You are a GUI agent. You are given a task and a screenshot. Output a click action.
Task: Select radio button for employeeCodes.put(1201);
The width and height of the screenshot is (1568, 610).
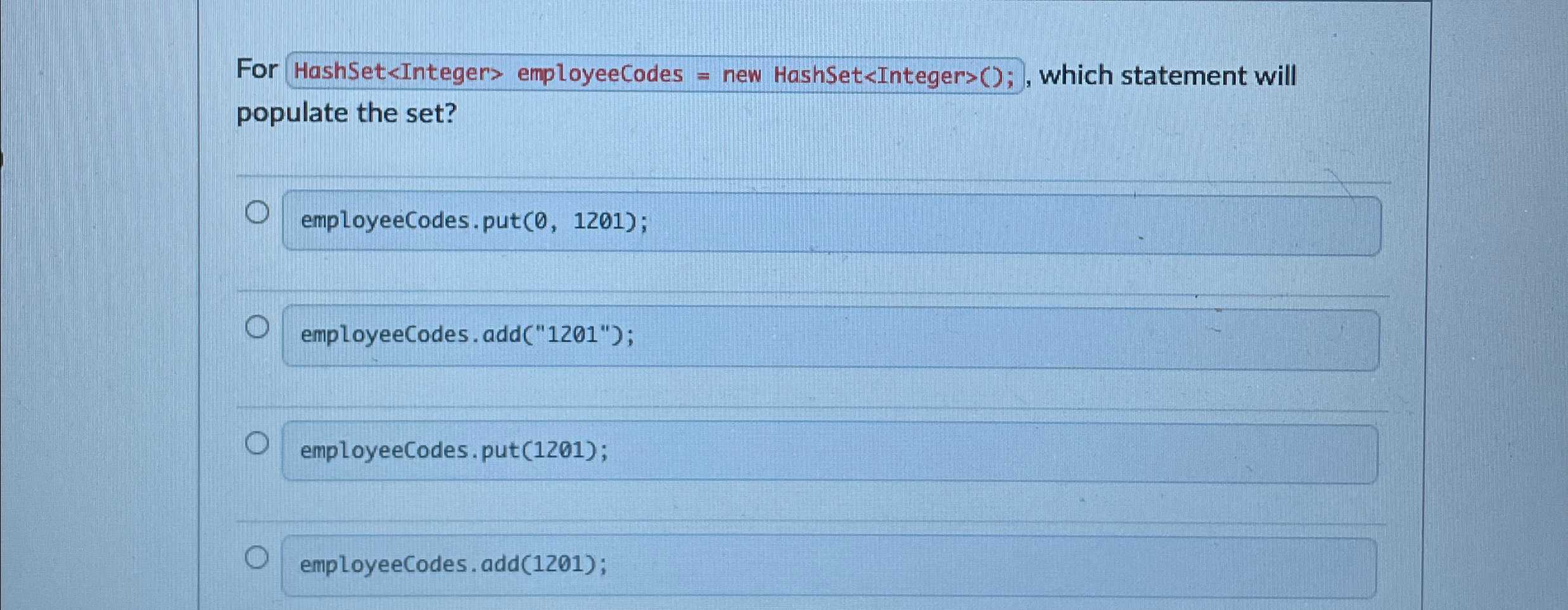click(x=257, y=443)
